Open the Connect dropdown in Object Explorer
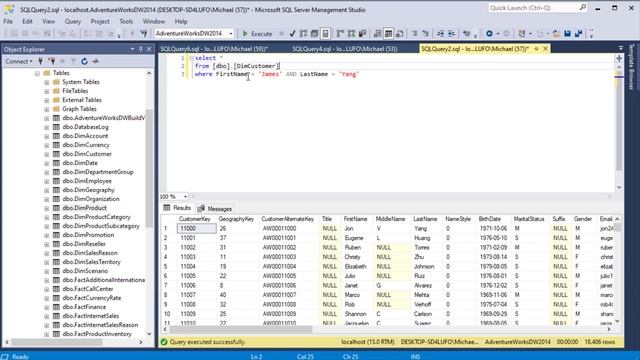 point(19,61)
